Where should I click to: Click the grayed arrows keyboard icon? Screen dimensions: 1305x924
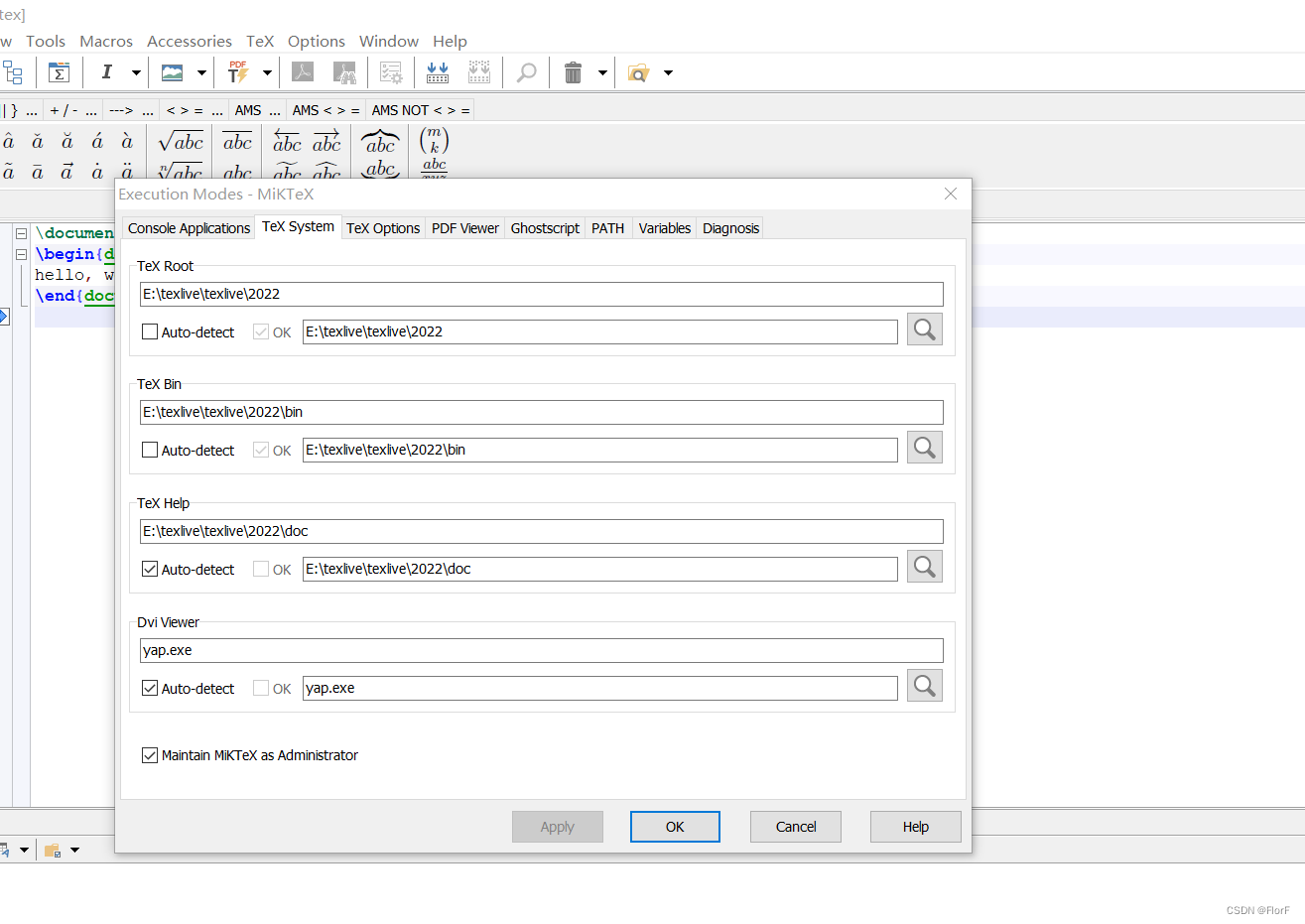tap(479, 72)
